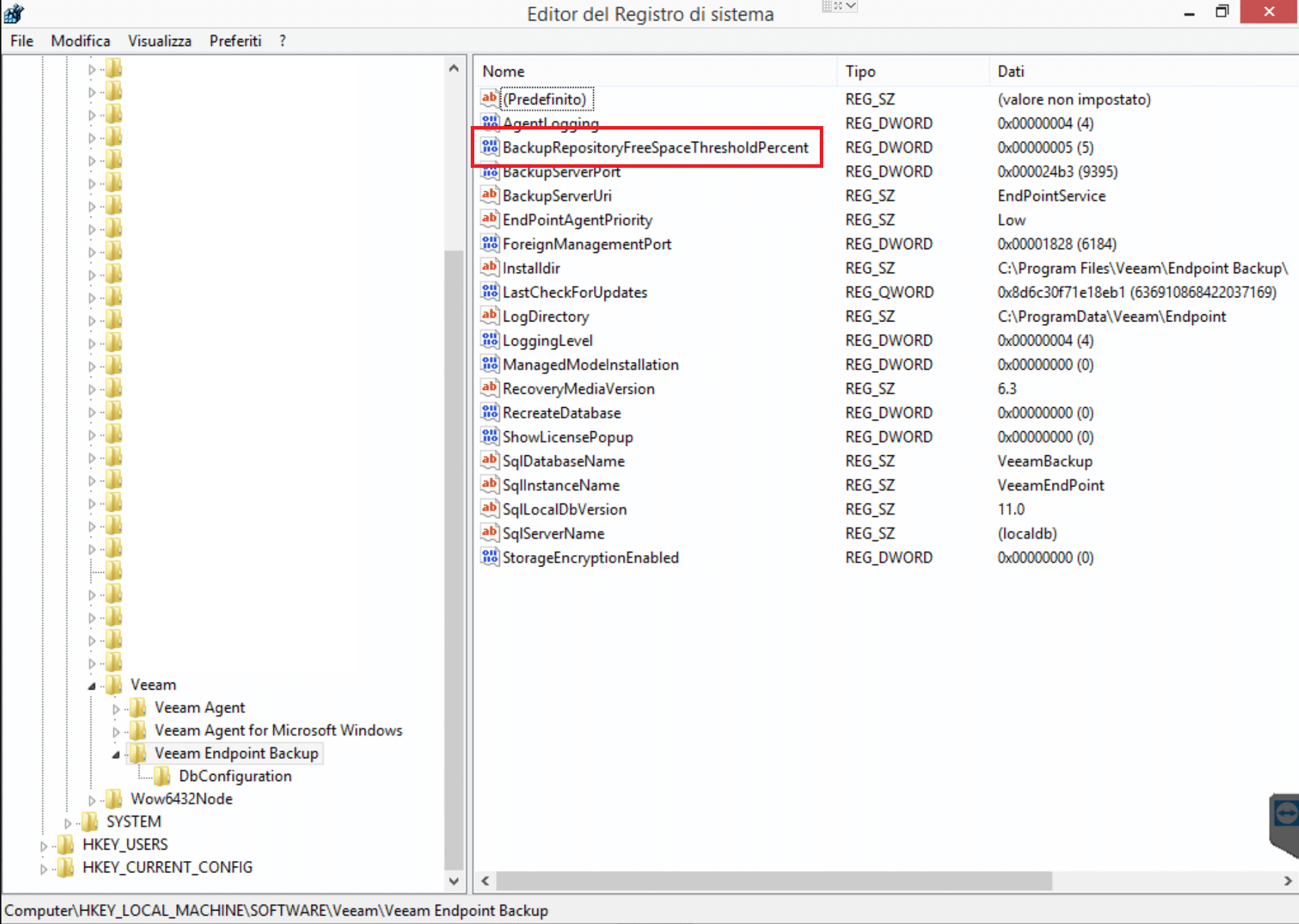Click the SqlDatabaseName string icon
This screenshot has height=924, width=1299.
(489, 460)
